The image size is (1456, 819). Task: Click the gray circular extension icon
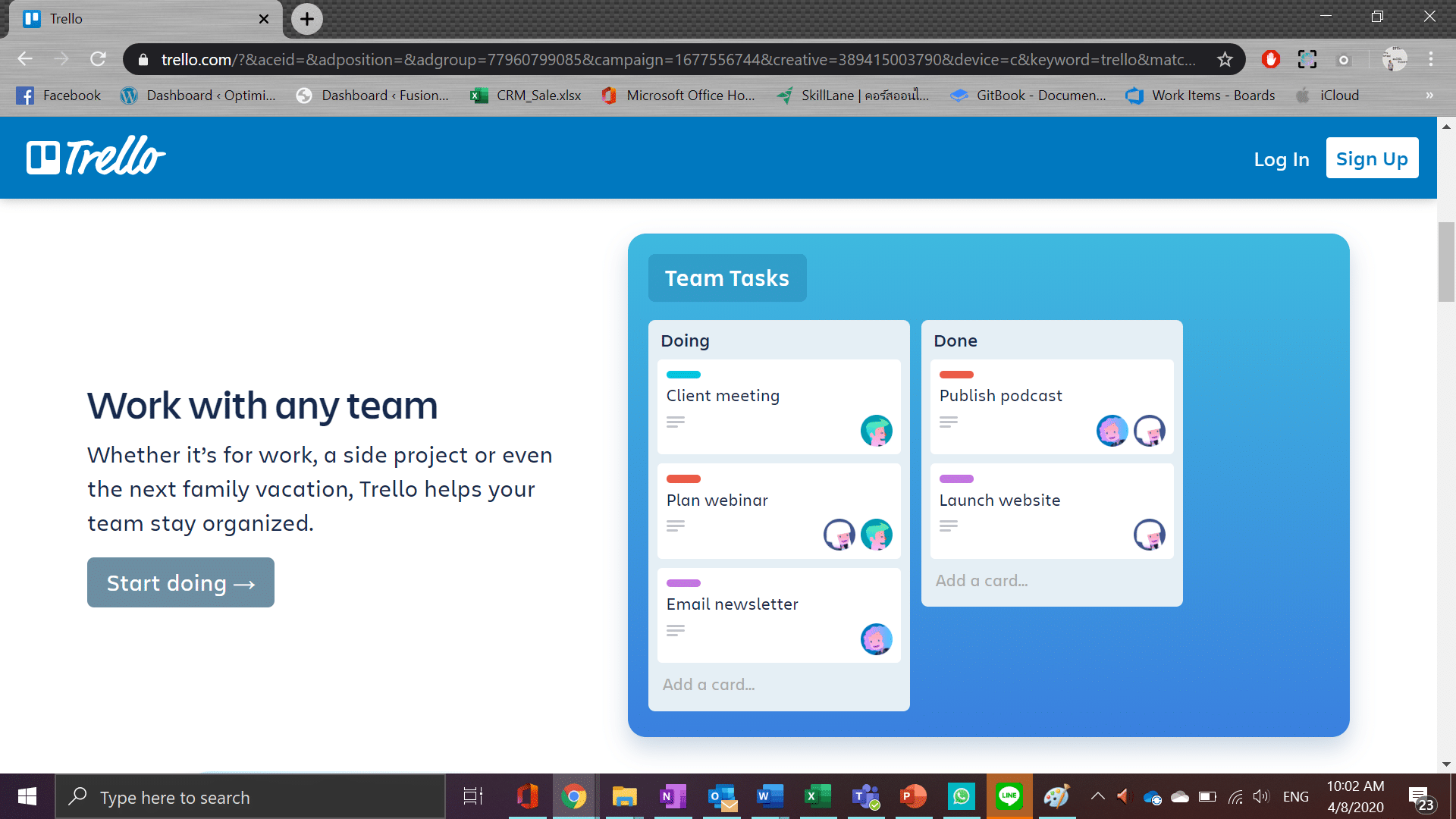point(1344,59)
